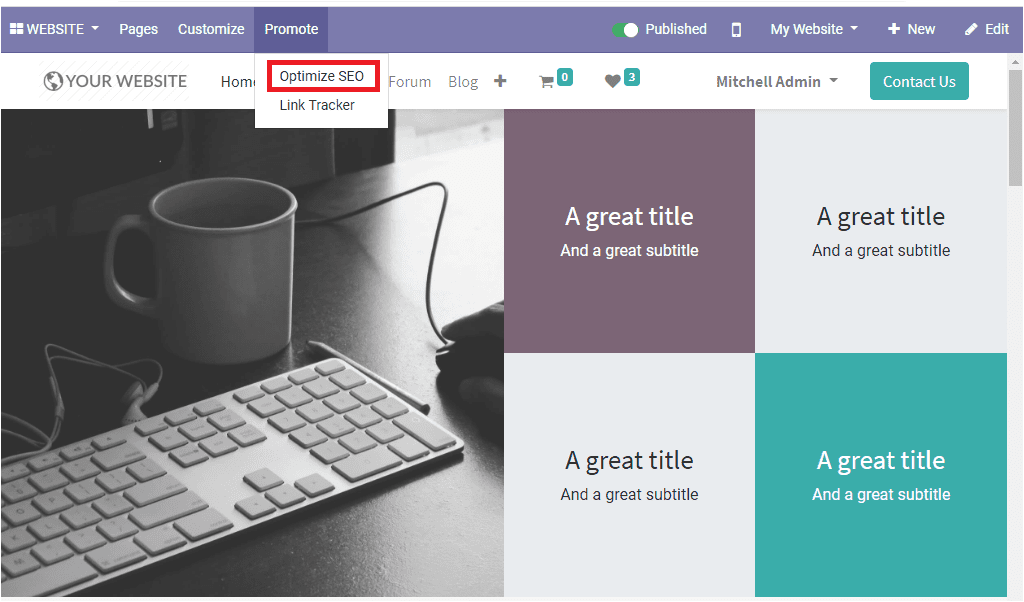Expand the WEBSITE dropdown menu

(x=54, y=29)
